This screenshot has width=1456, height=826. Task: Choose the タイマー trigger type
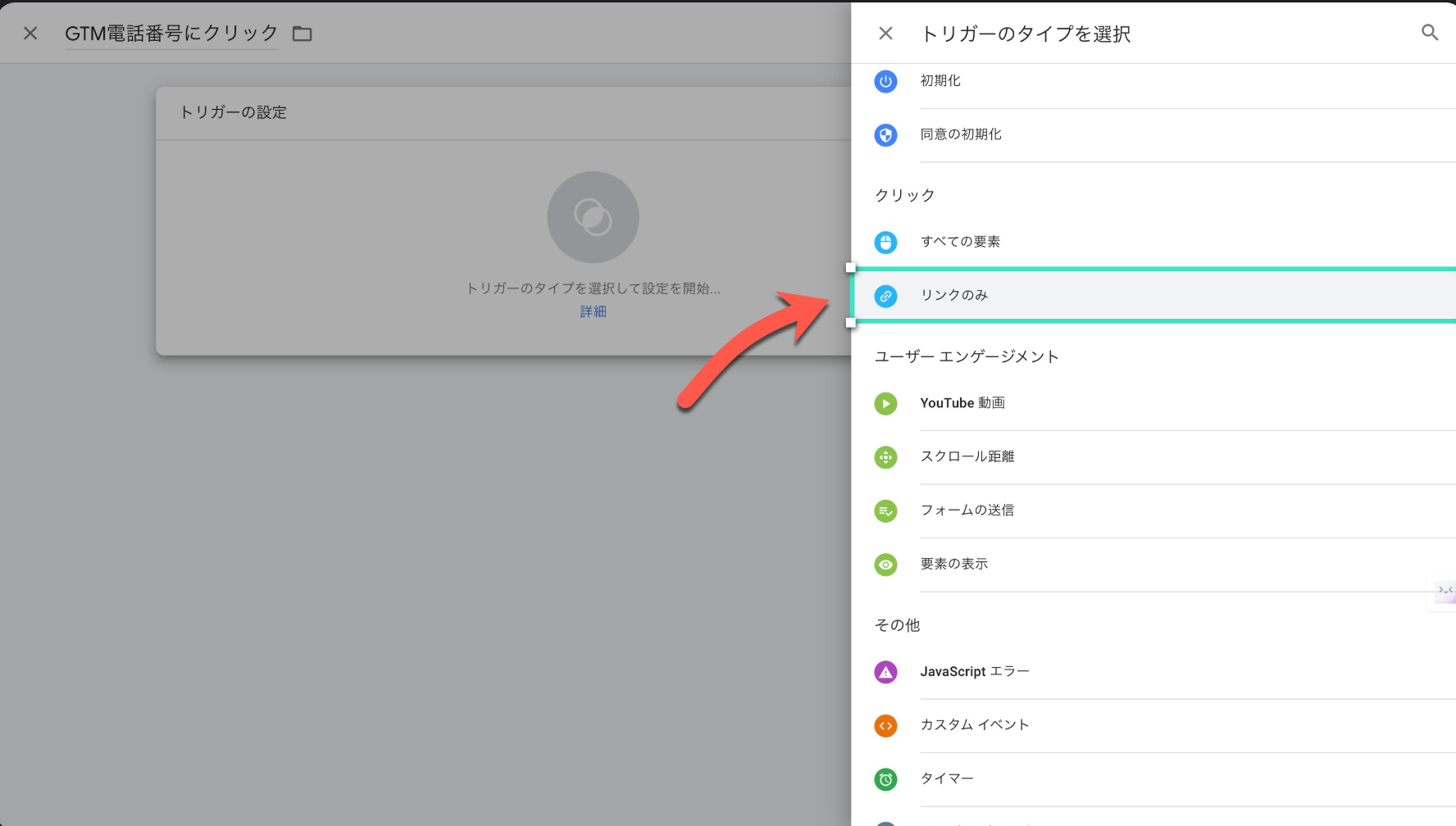click(x=947, y=778)
